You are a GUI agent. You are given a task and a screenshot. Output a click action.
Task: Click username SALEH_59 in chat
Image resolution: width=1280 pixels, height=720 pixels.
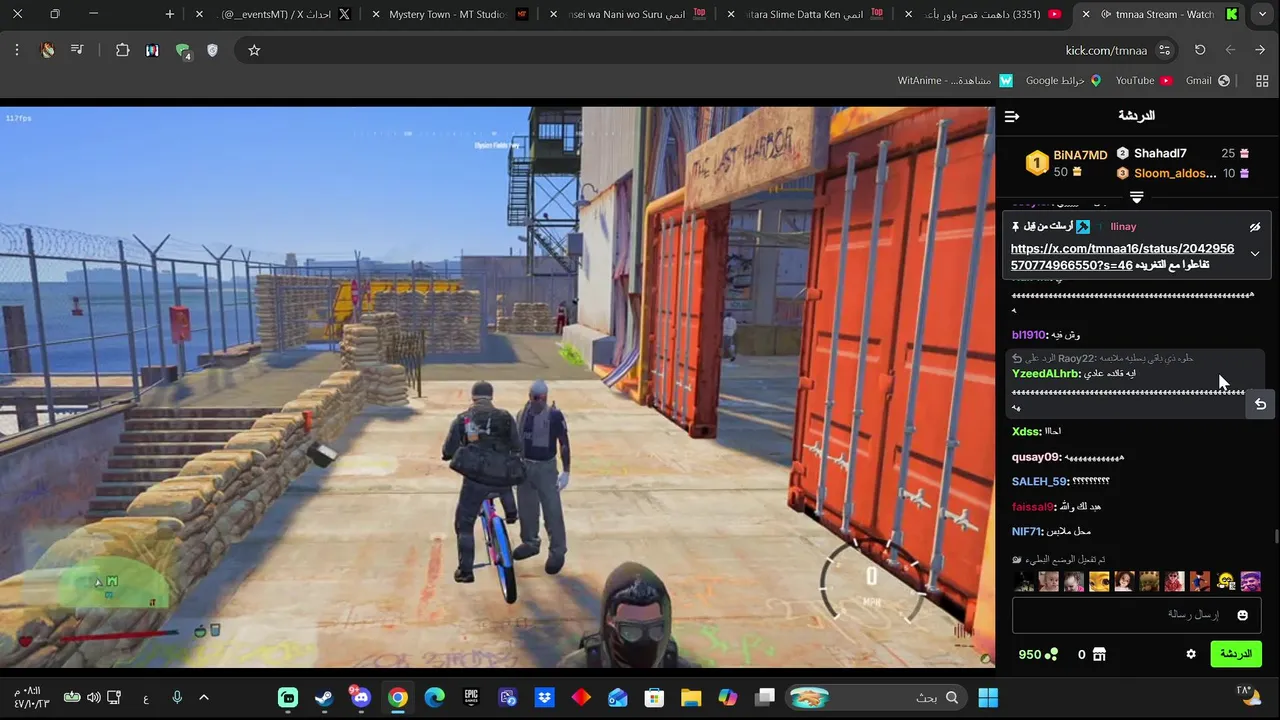[1040, 482]
